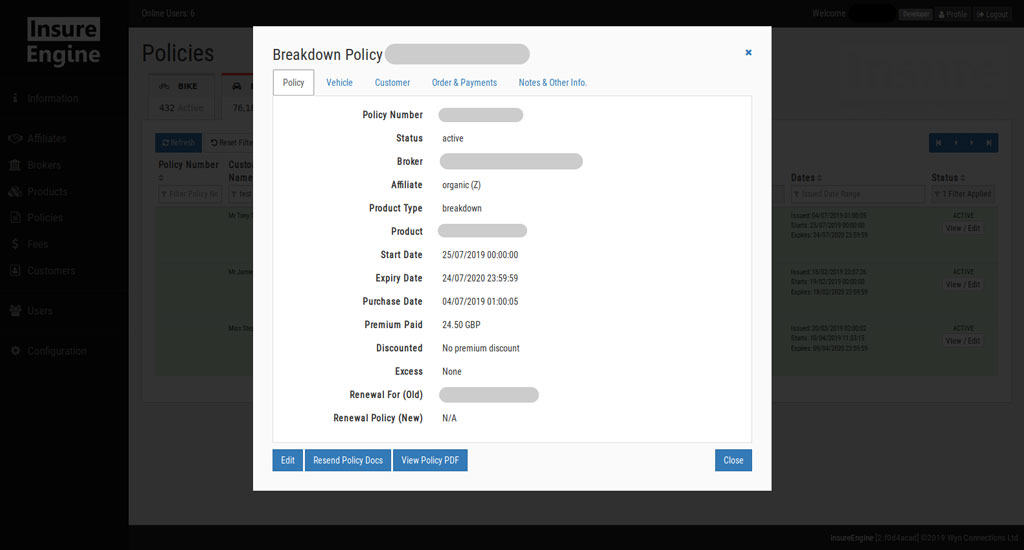Close the modal with the X icon

click(748, 53)
